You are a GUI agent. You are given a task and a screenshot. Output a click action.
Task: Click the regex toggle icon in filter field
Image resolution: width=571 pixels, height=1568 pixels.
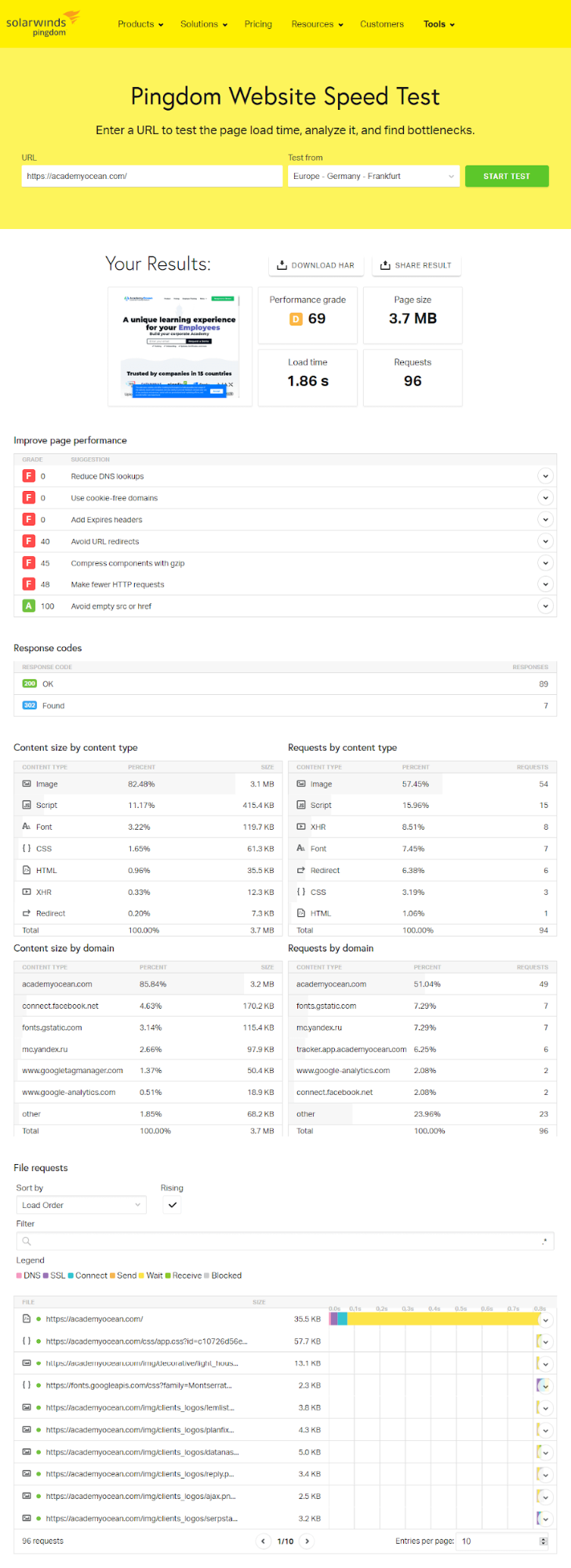tap(544, 1241)
